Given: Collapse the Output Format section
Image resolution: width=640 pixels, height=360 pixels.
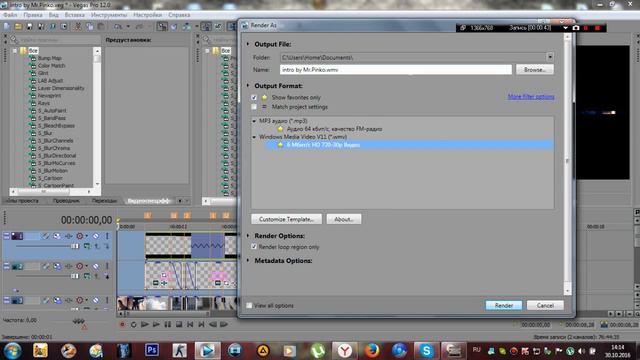Looking at the screenshot, I should [x=248, y=86].
